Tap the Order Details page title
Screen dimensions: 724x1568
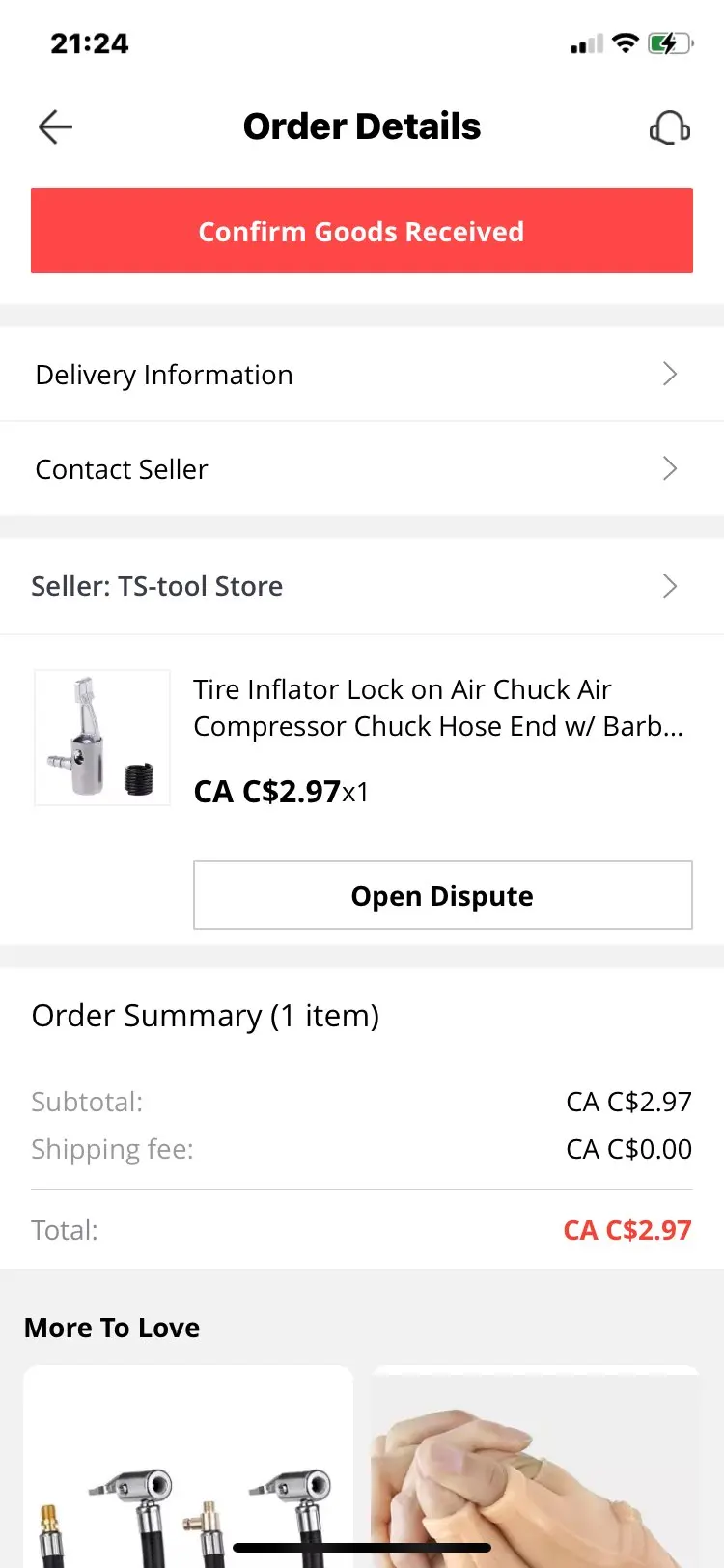(x=362, y=126)
